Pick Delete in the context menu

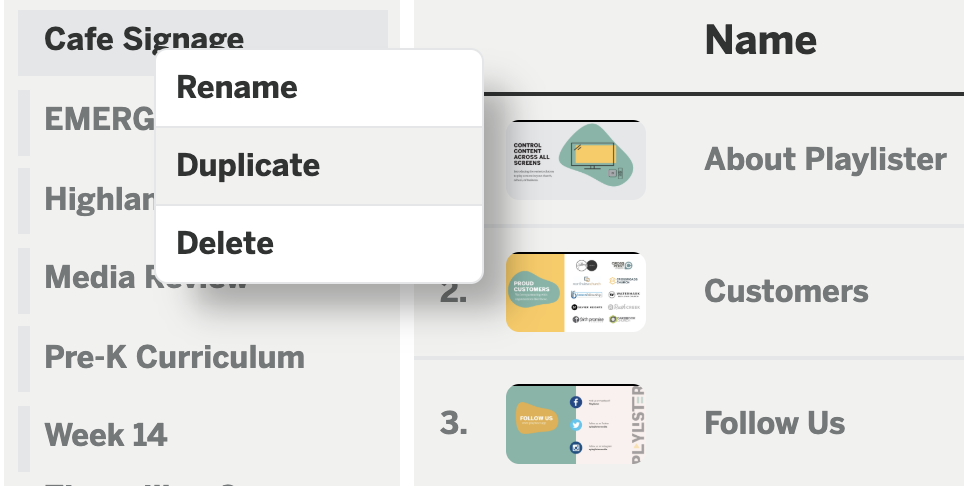319,243
